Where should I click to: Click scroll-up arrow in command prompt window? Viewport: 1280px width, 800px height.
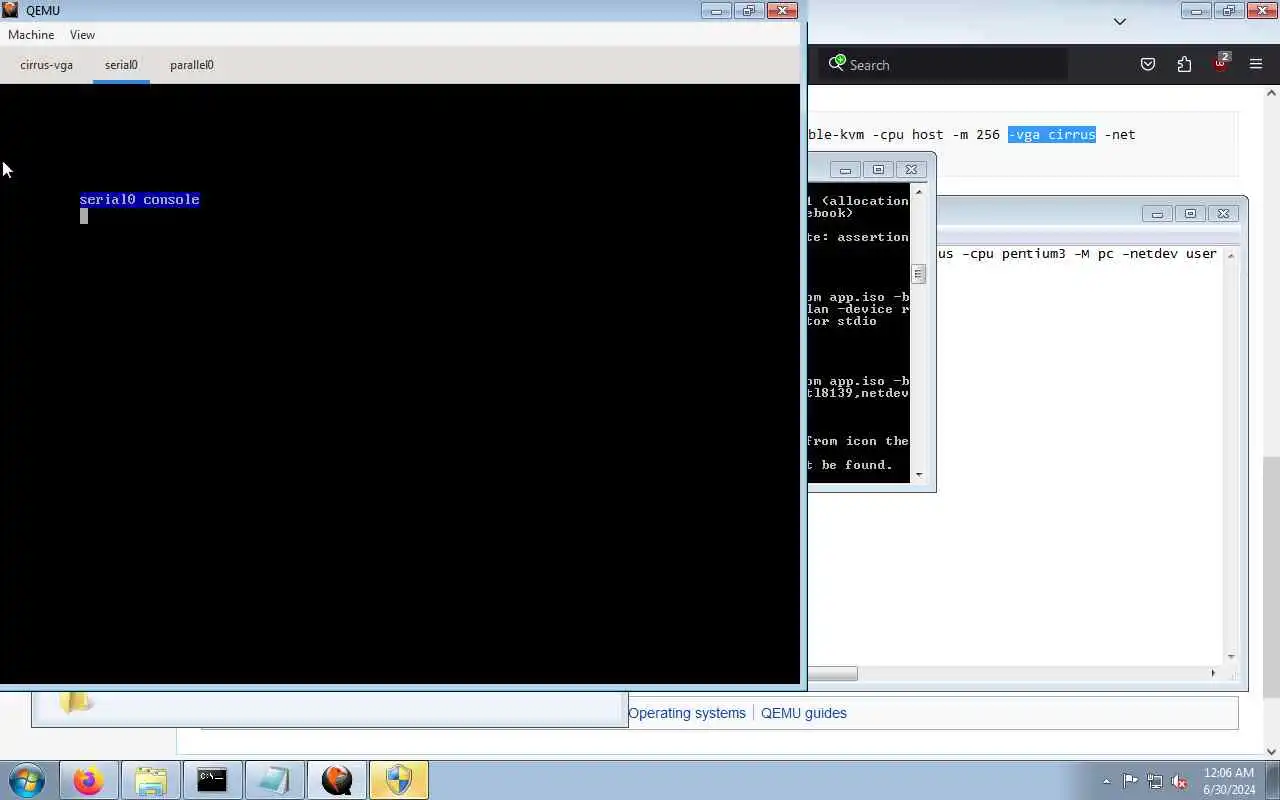[x=919, y=192]
